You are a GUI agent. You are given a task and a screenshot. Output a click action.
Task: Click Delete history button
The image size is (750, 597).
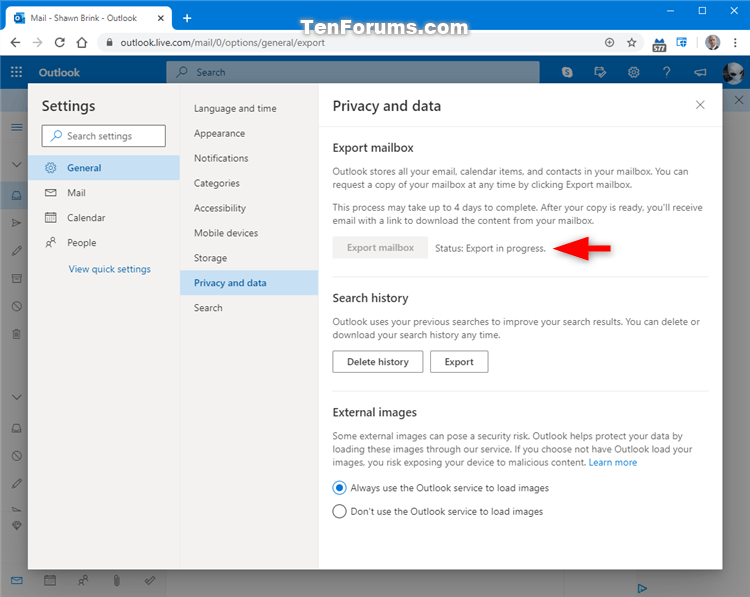[378, 362]
